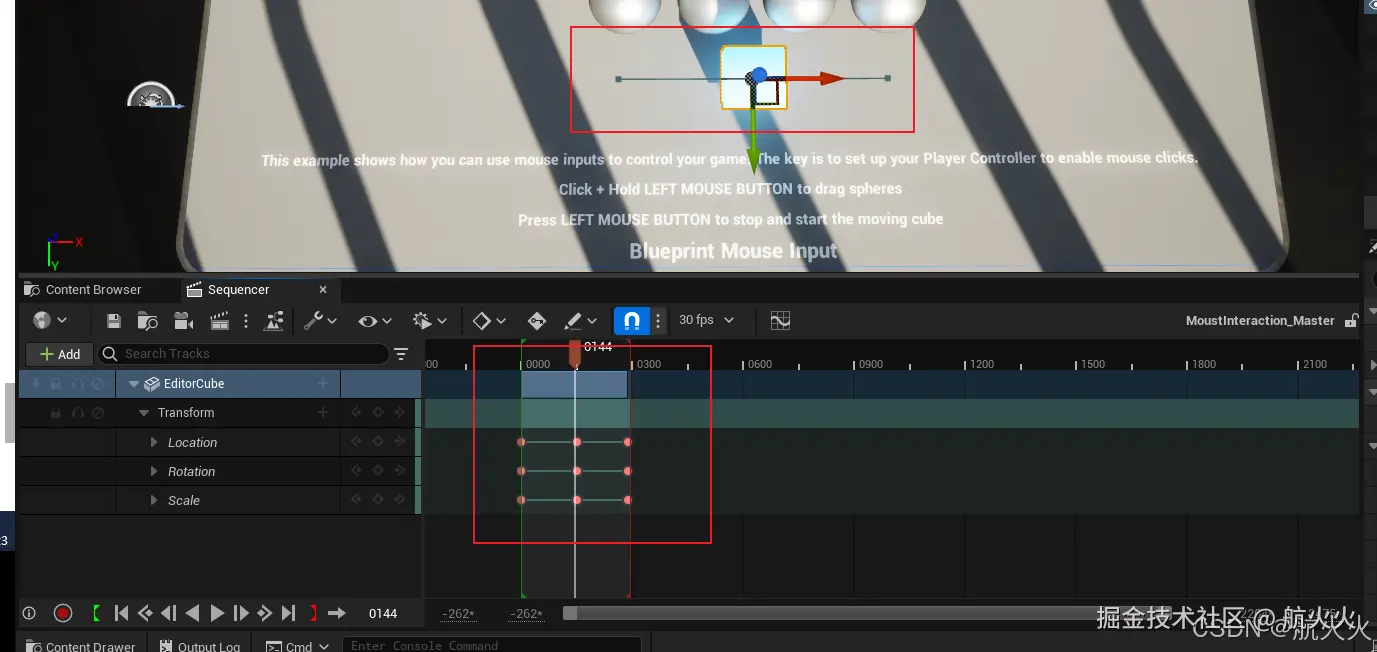Viewport: 1377px width, 652px height.
Task: Expand the Scale channel
Action: coord(154,501)
